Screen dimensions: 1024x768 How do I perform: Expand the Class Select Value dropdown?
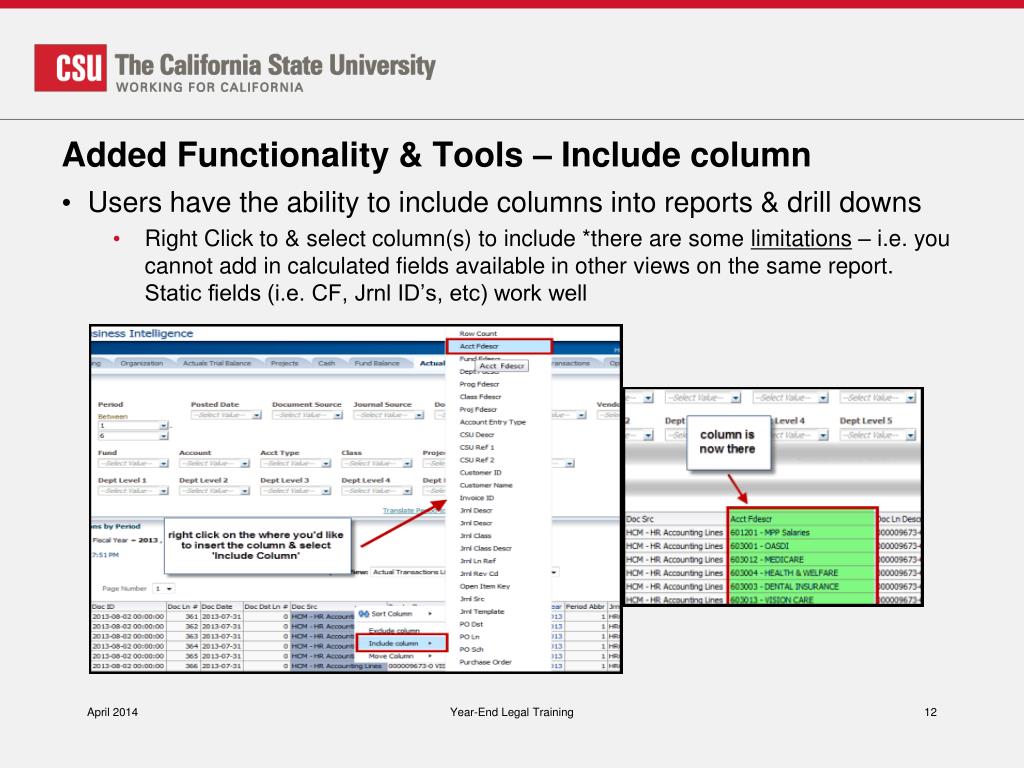point(377,464)
